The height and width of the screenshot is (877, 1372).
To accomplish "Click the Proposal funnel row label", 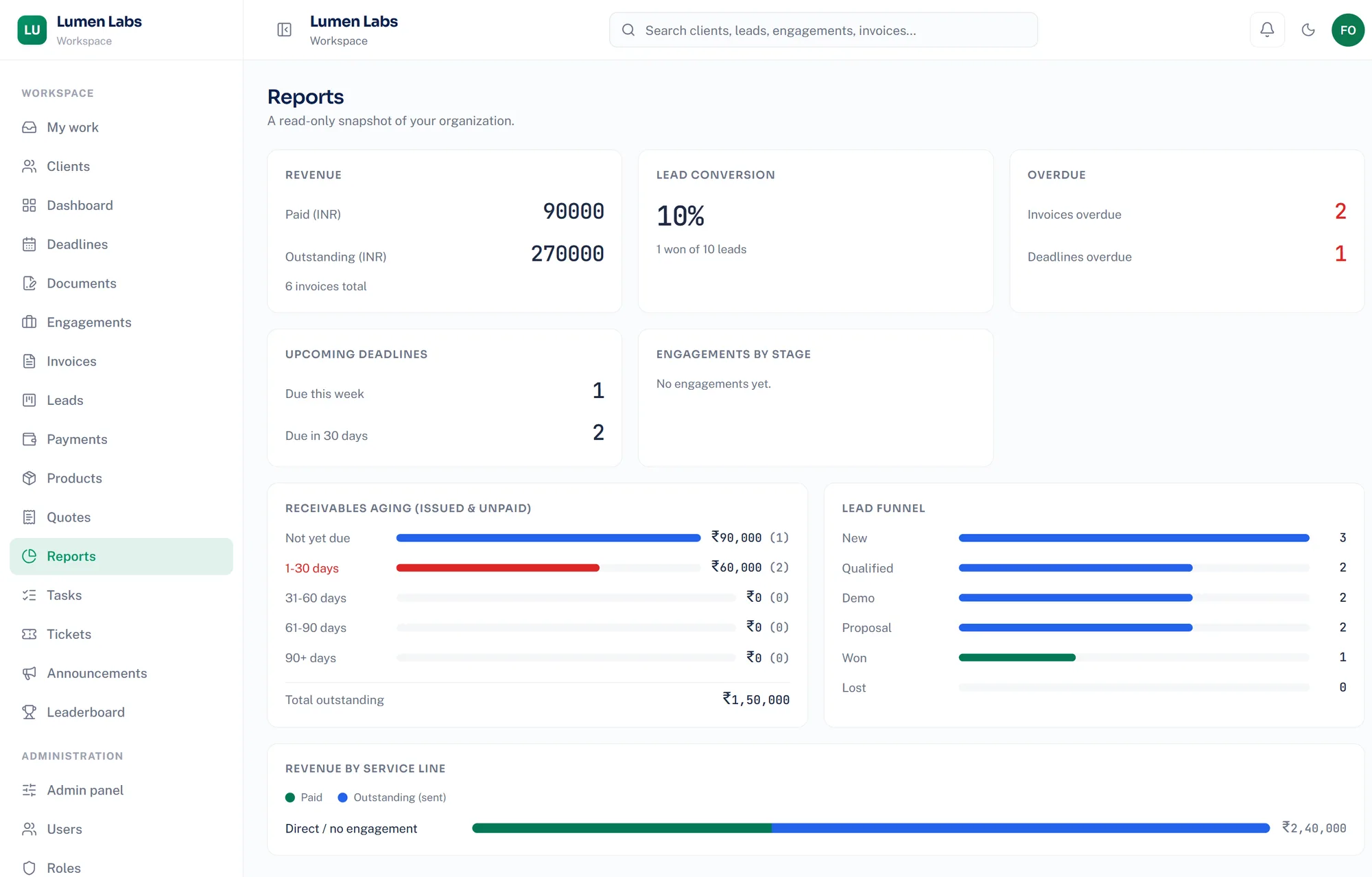I will [866, 628].
